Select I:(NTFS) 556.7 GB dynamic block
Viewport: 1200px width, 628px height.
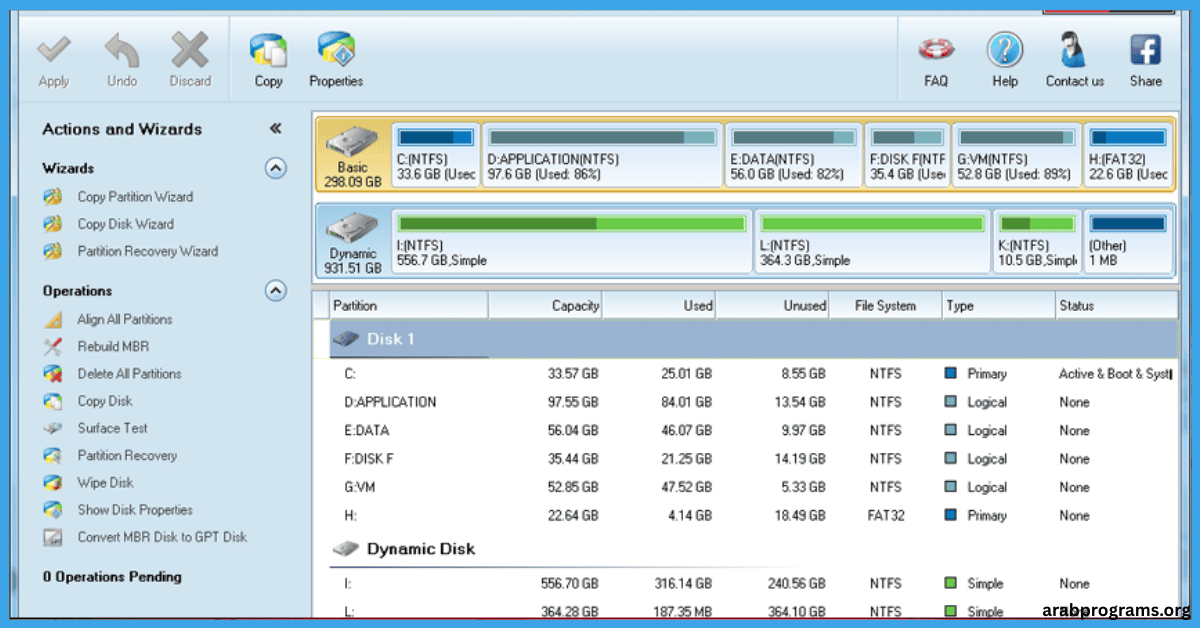point(572,241)
